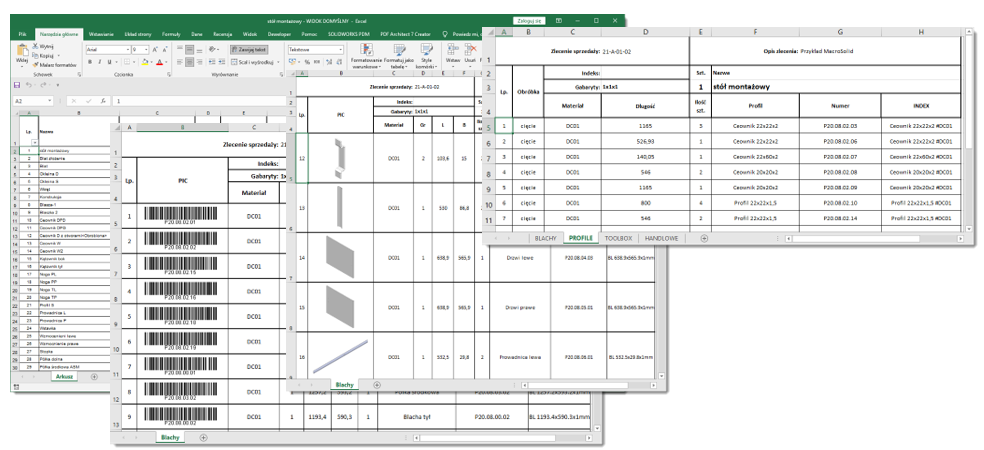Increase font size with the larger A icon
The width and height of the screenshot is (984, 450).
pyautogui.click(x=154, y=49)
